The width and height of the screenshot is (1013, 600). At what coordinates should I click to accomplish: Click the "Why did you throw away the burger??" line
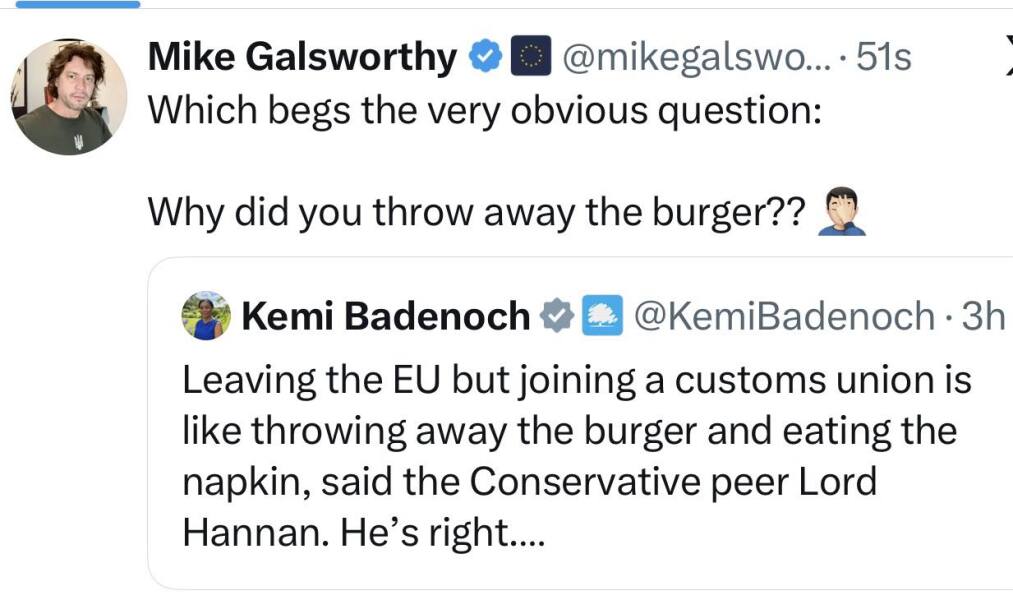click(477, 212)
